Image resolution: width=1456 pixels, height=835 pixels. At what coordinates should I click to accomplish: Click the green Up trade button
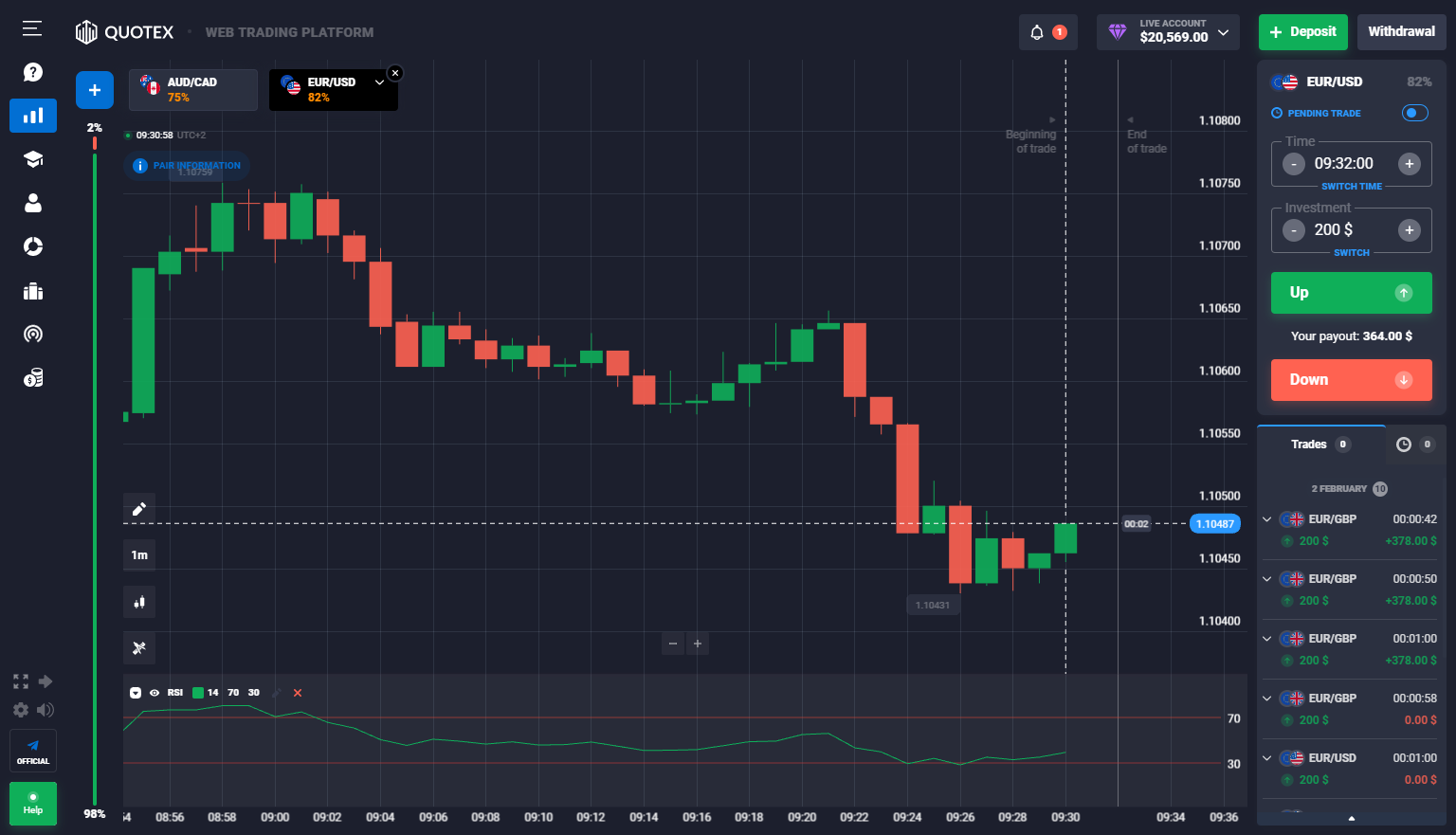tap(1352, 293)
